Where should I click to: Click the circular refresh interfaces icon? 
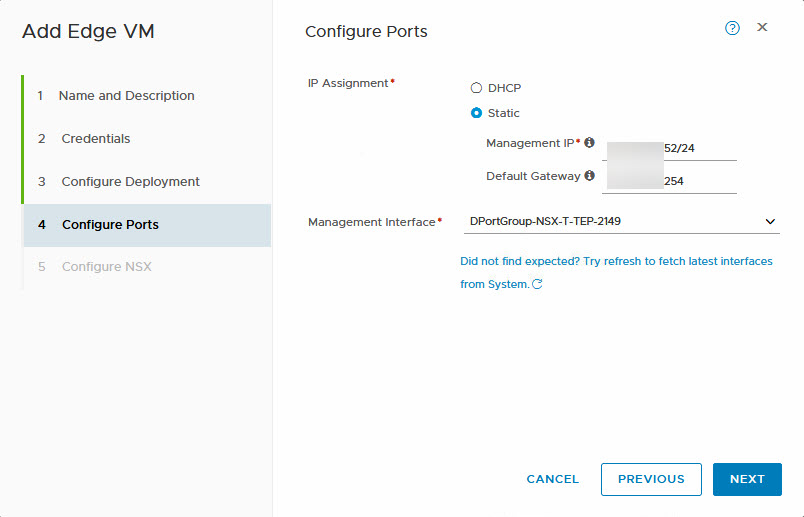537,285
